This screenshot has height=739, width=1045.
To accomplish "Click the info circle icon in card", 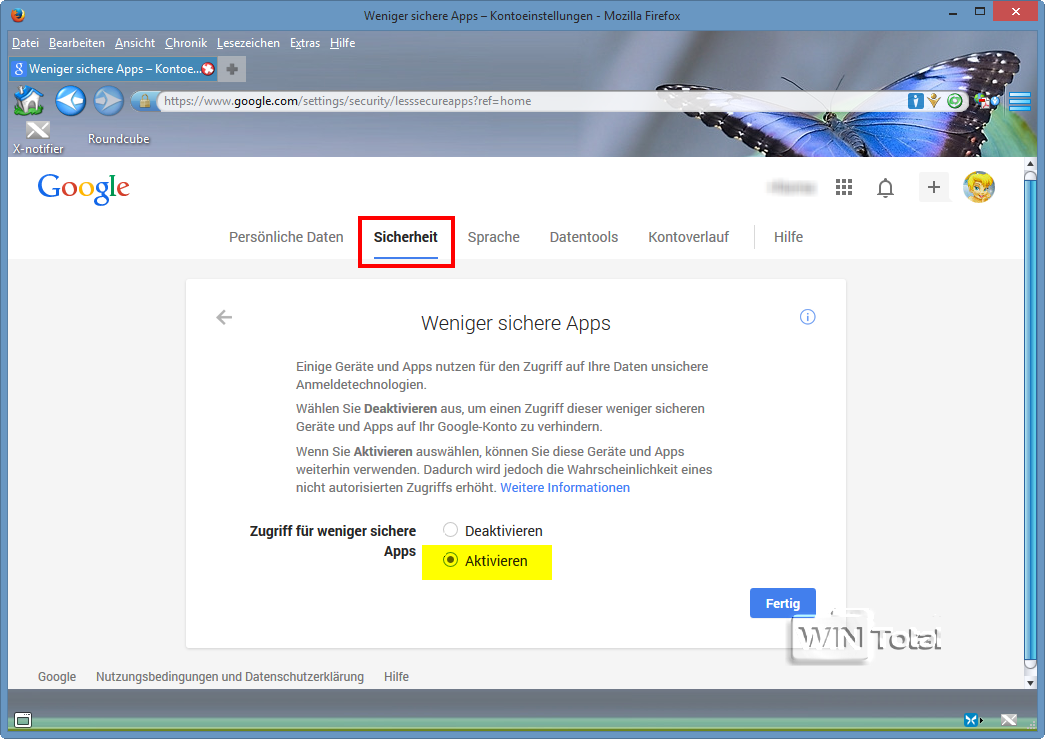I will [807, 317].
